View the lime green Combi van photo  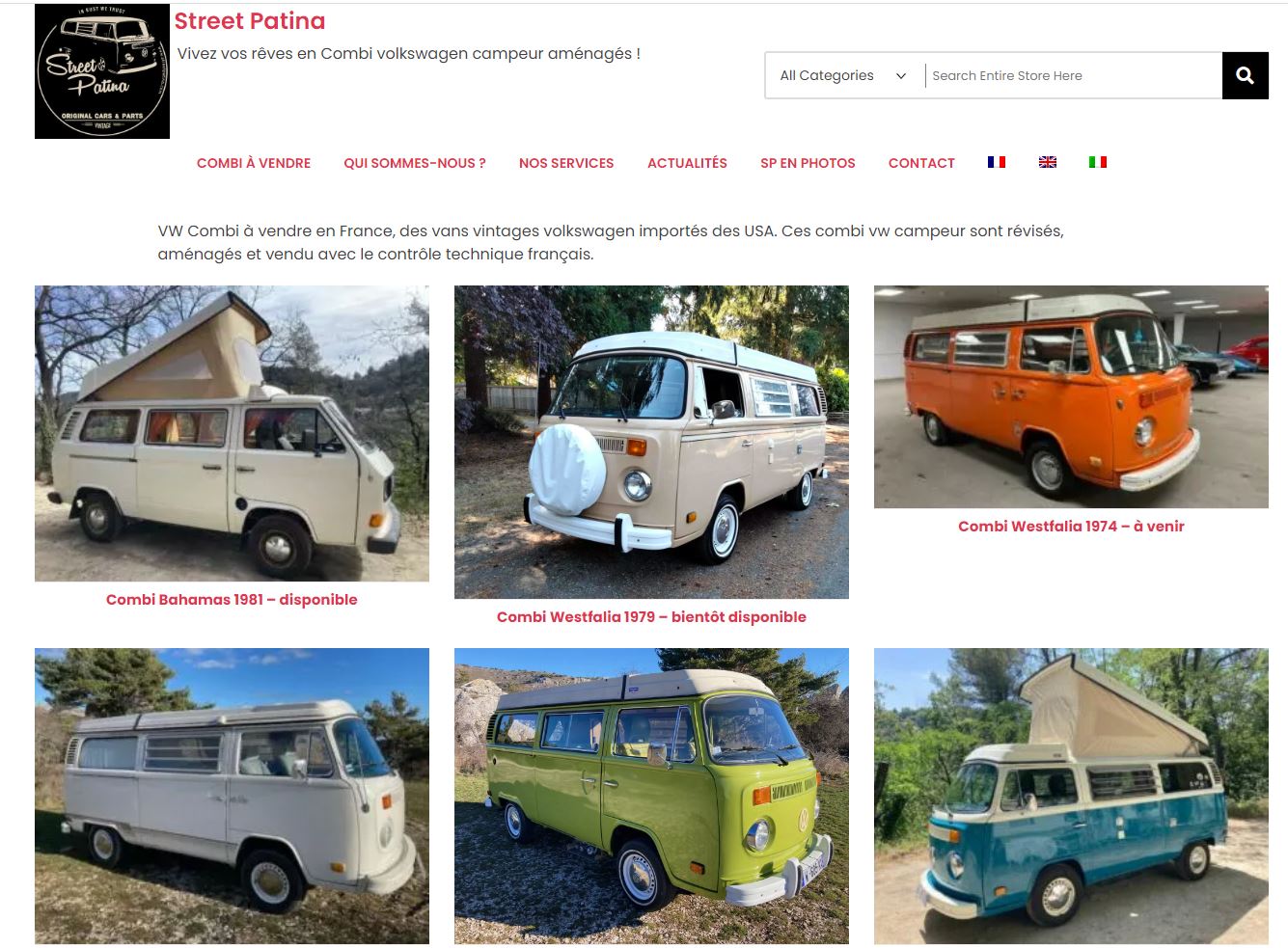651,796
